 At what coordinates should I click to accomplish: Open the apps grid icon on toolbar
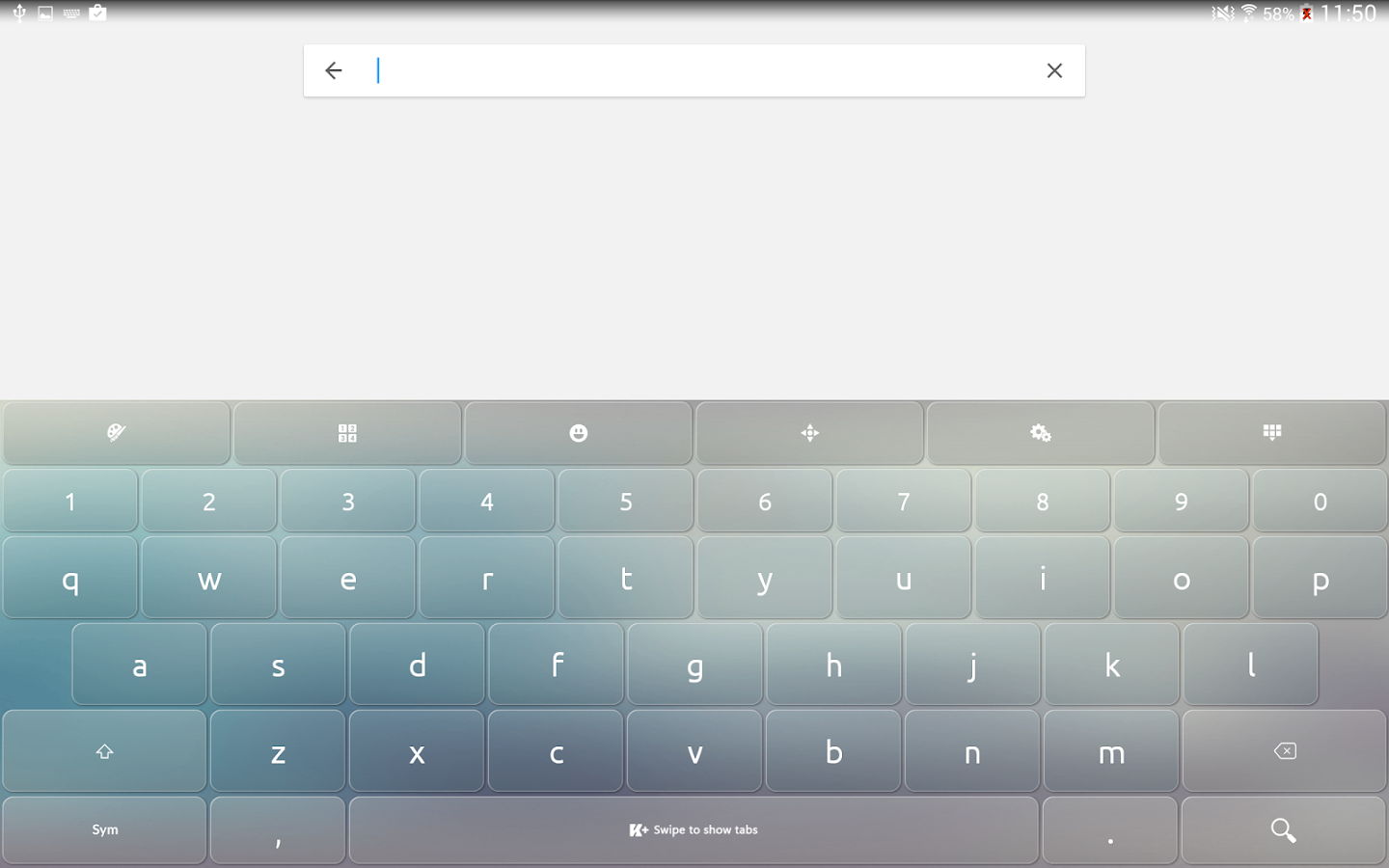tap(1273, 433)
